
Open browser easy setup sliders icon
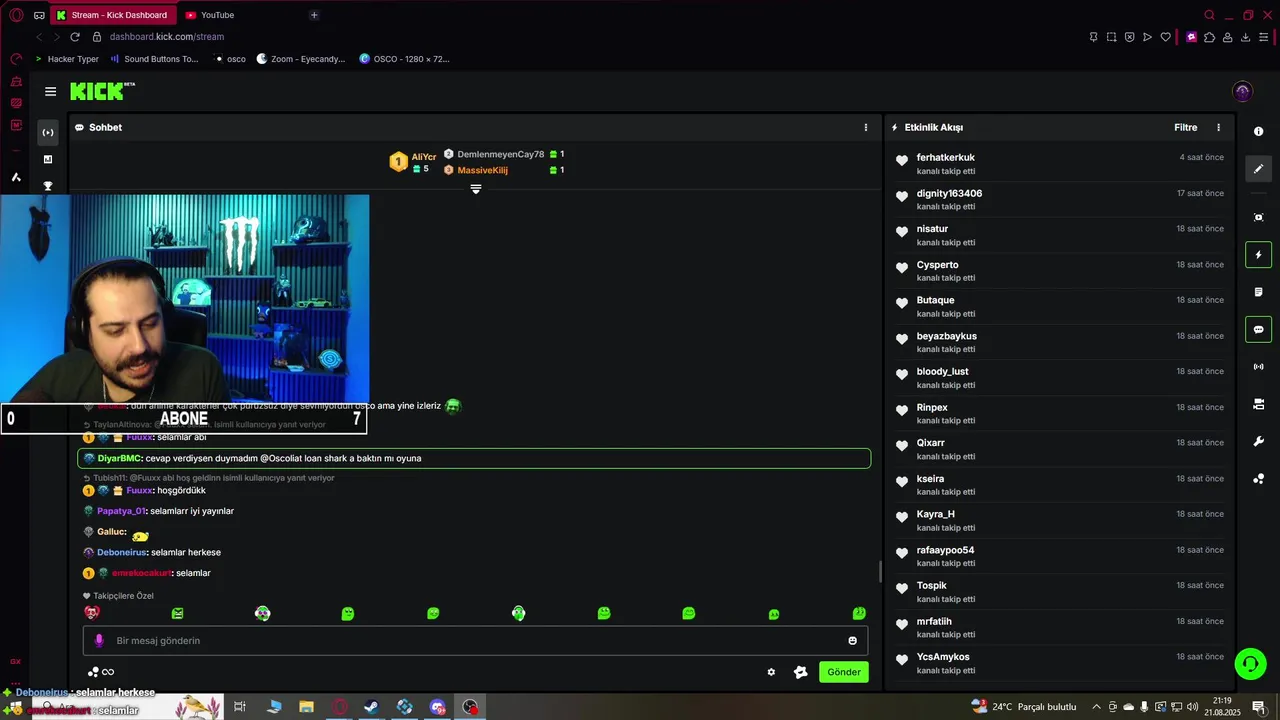coord(1264,37)
